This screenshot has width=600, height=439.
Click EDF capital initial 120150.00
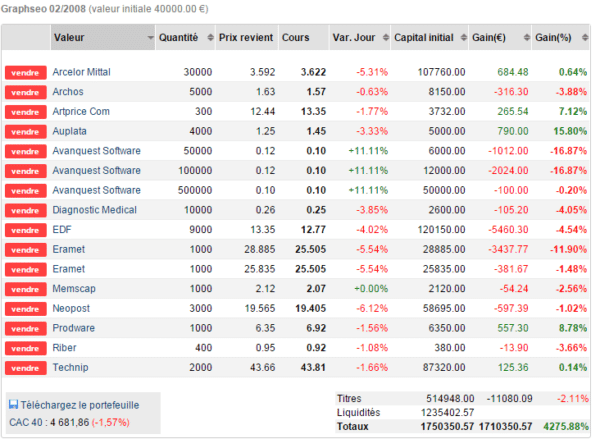442,230
